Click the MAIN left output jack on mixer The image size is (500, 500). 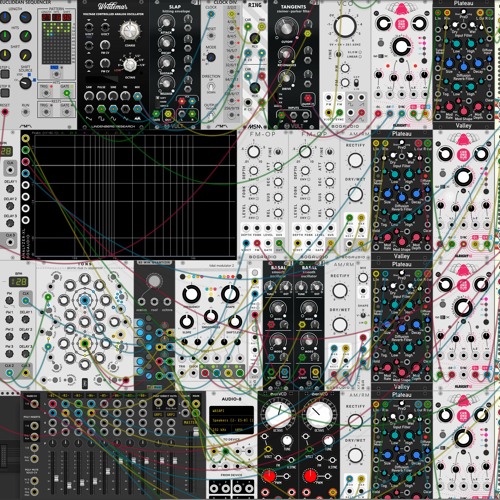click(196, 404)
